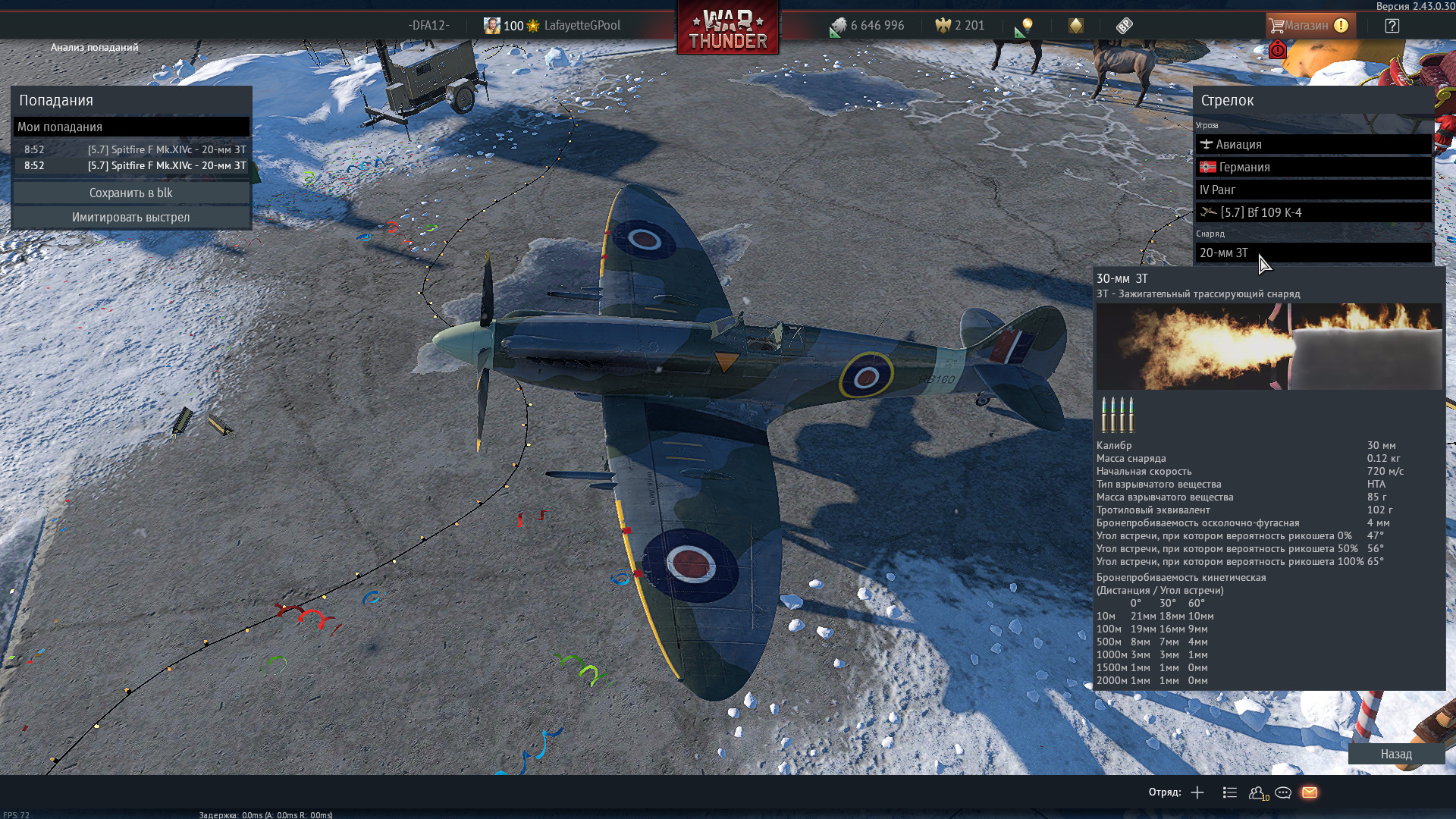
Task: Click the light bulb research icon
Action: (1025, 27)
